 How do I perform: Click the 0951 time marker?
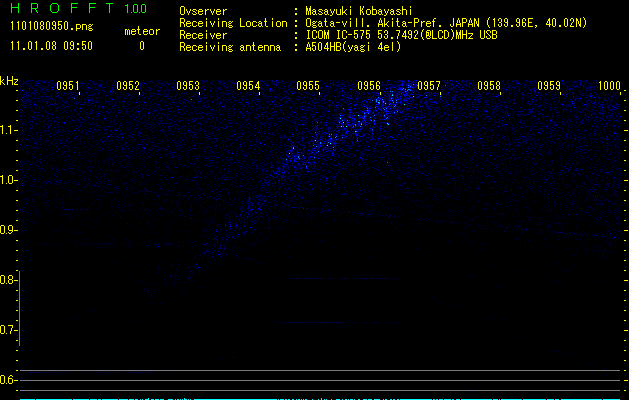click(68, 86)
